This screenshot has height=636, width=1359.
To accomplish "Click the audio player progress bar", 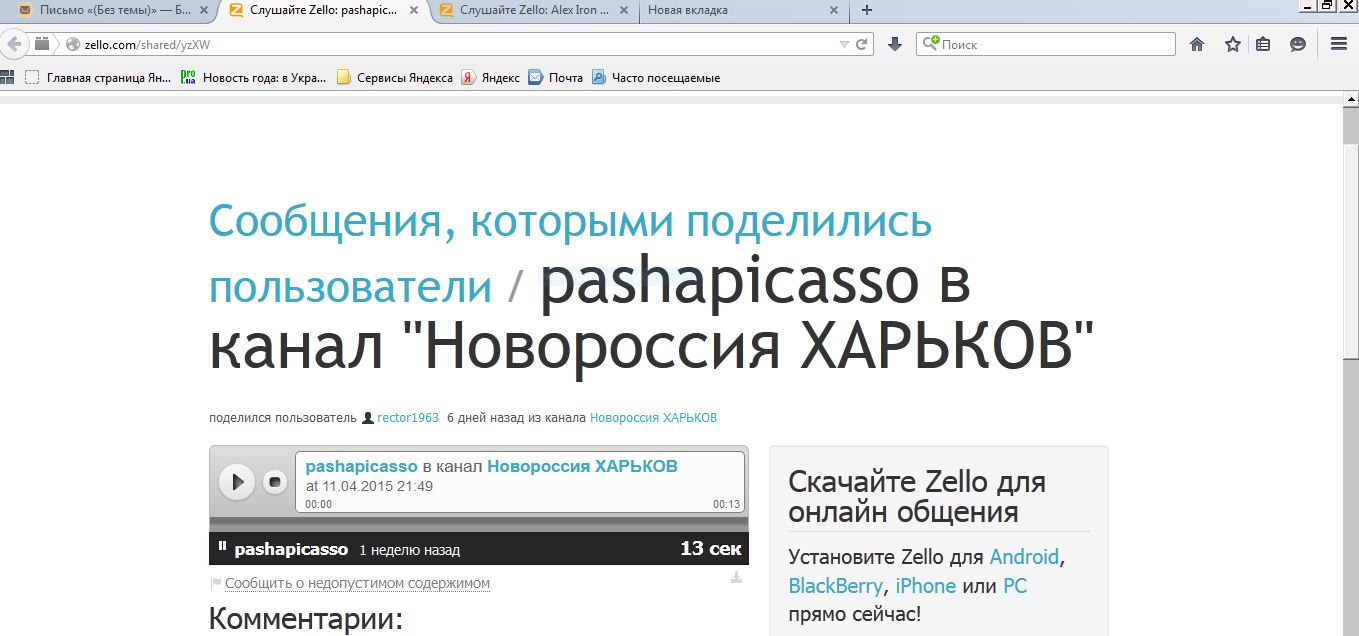I will pyautogui.click(x=478, y=523).
